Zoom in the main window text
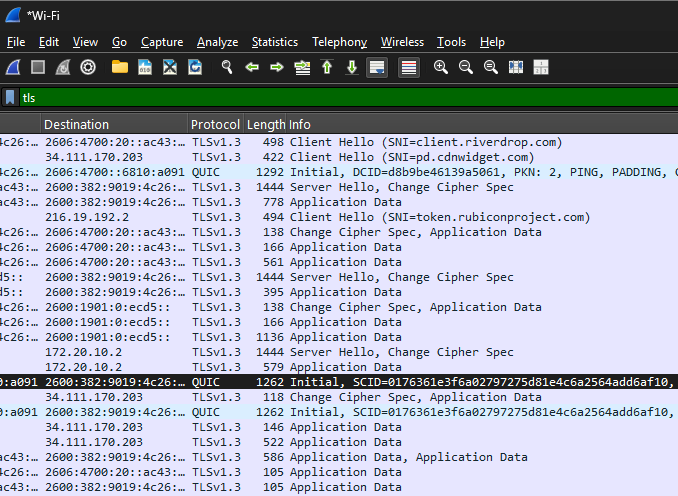The height and width of the screenshot is (496, 678). click(x=441, y=67)
